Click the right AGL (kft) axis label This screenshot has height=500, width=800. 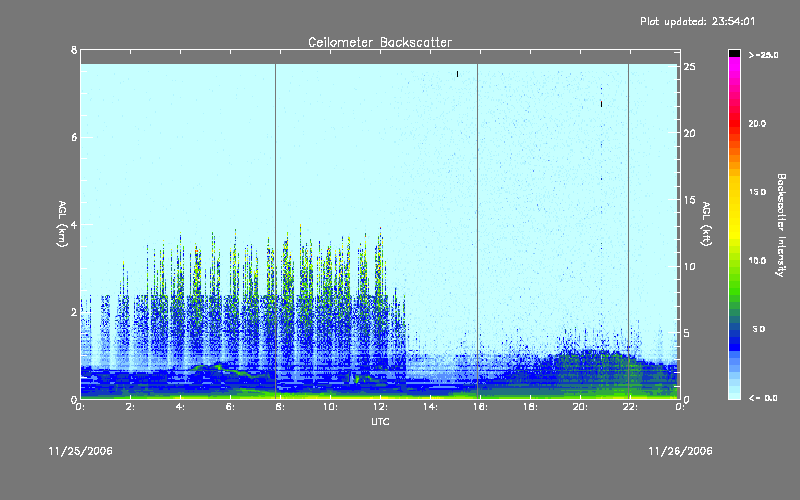pyautogui.click(x=707, y=224)
